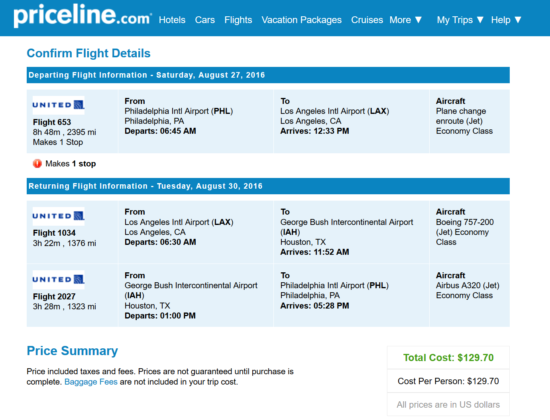Click the Confirm Flight Details heading
Image resolution: width=550 pixels, height=420 pixels.
tap(88, 53)
